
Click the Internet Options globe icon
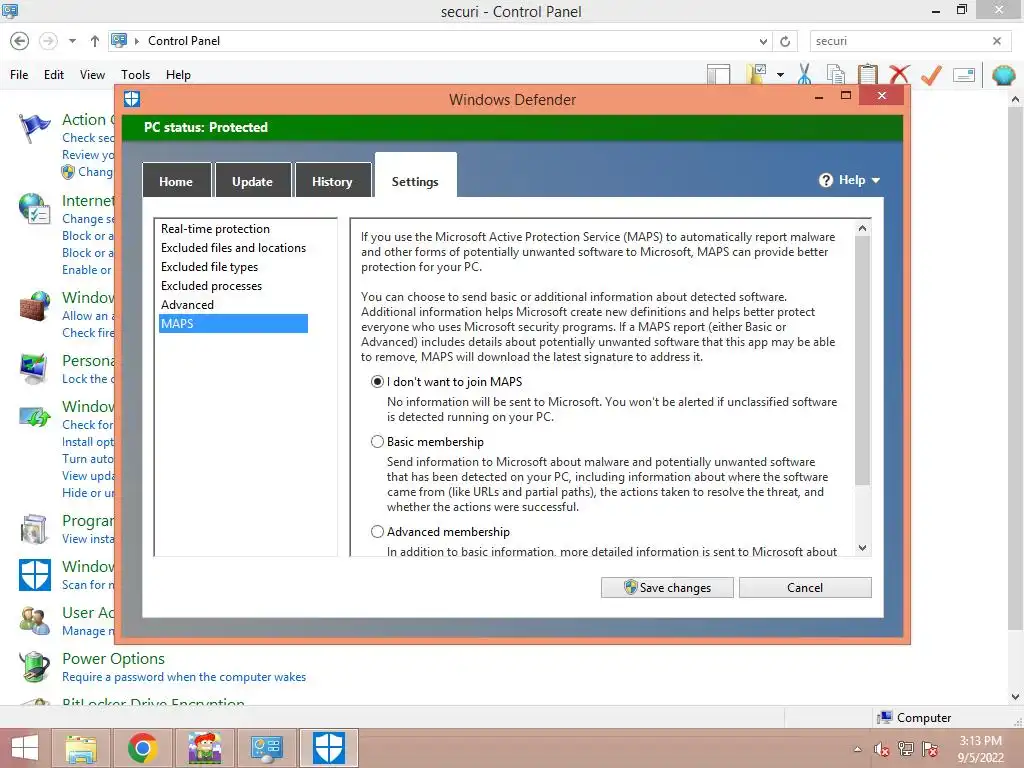(x=34, y=210)
